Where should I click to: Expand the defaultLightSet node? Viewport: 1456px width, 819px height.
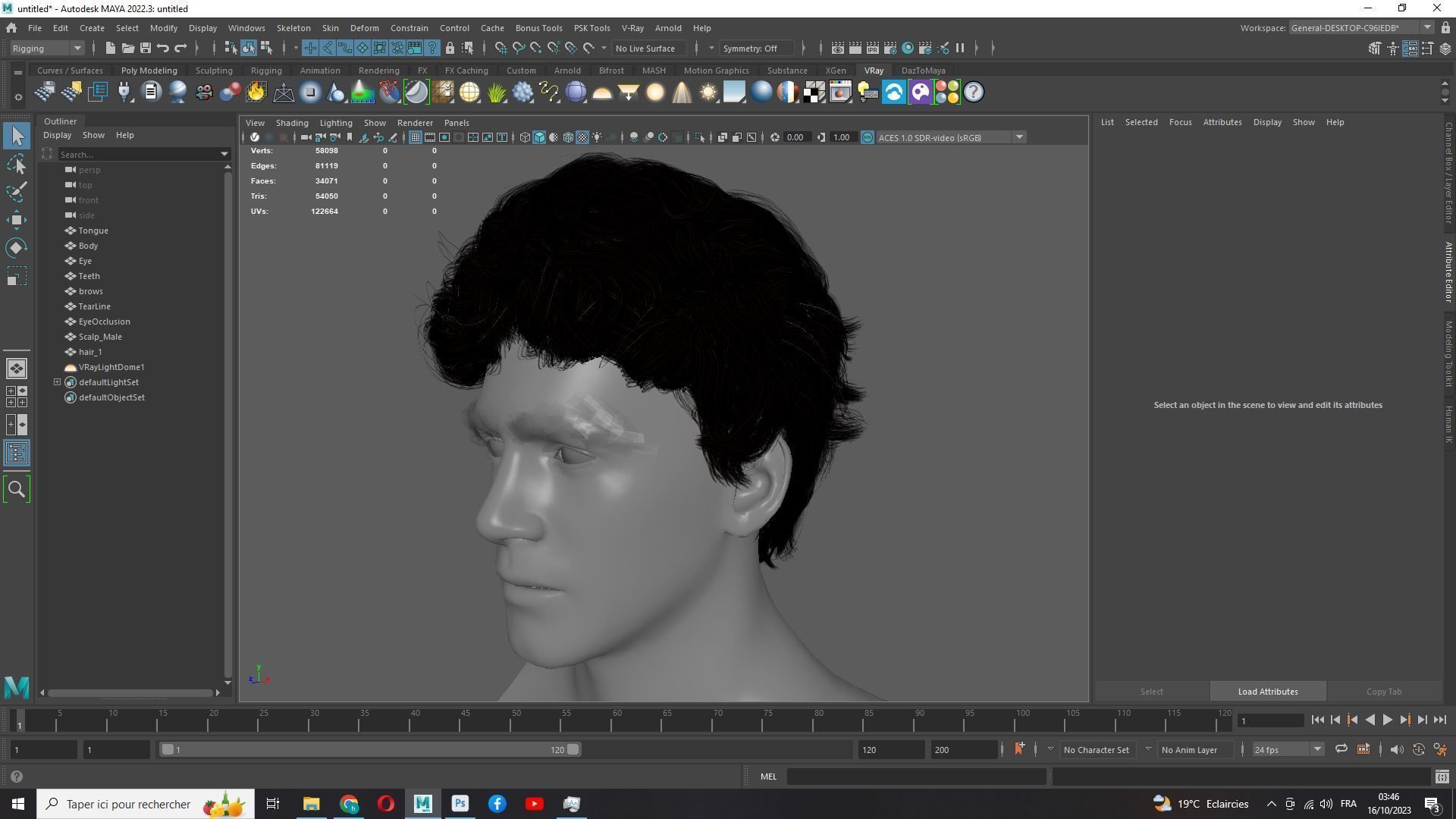[57, 382]
